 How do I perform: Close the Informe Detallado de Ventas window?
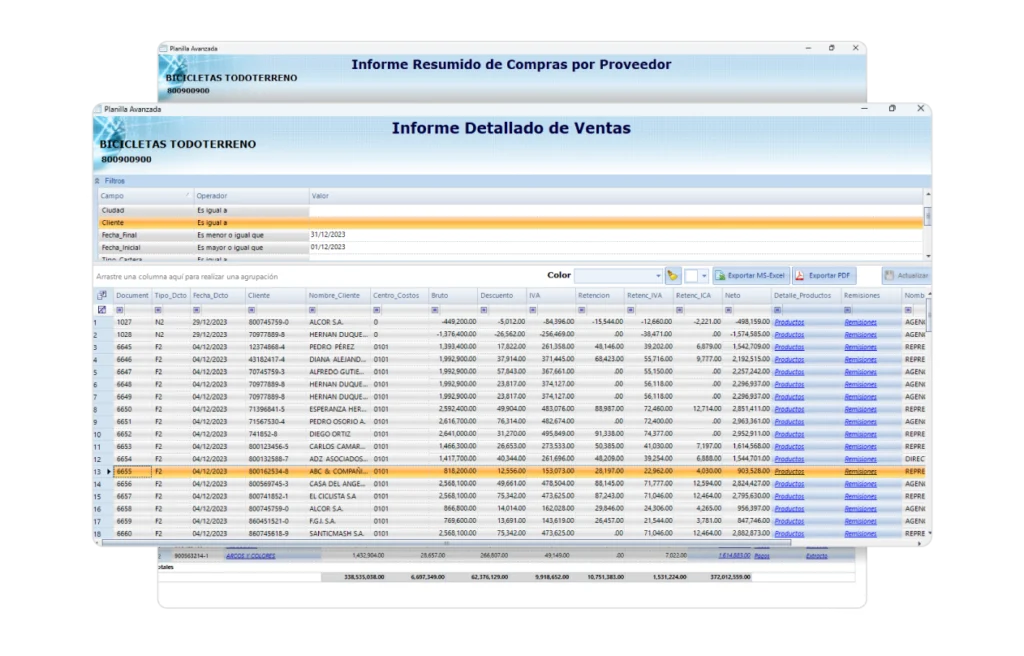920,108
